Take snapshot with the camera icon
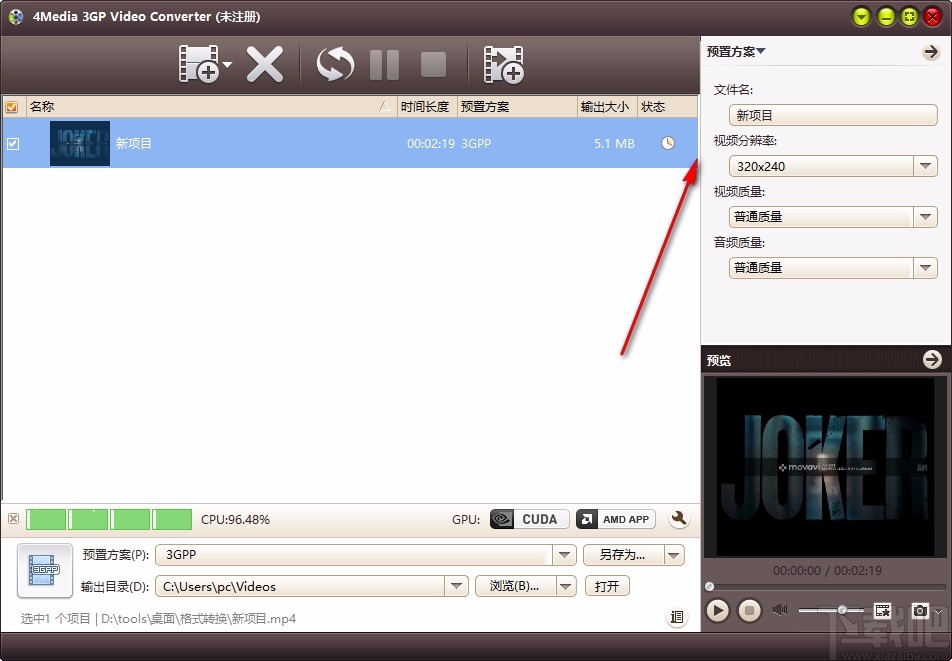This screenshot has height=661, width=952. [921, 610]
